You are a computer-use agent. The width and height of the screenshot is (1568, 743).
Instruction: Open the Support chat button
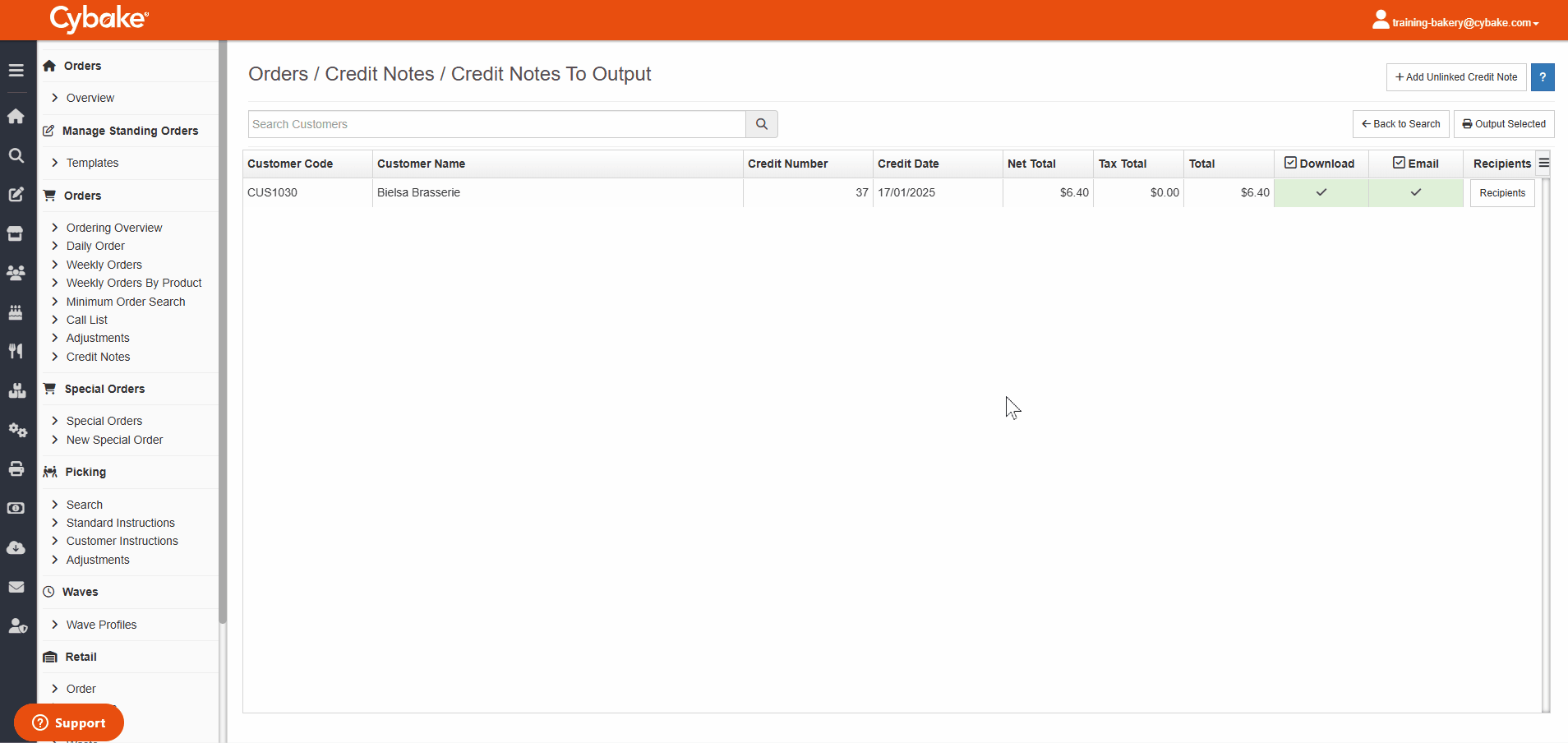click(69, 723)
